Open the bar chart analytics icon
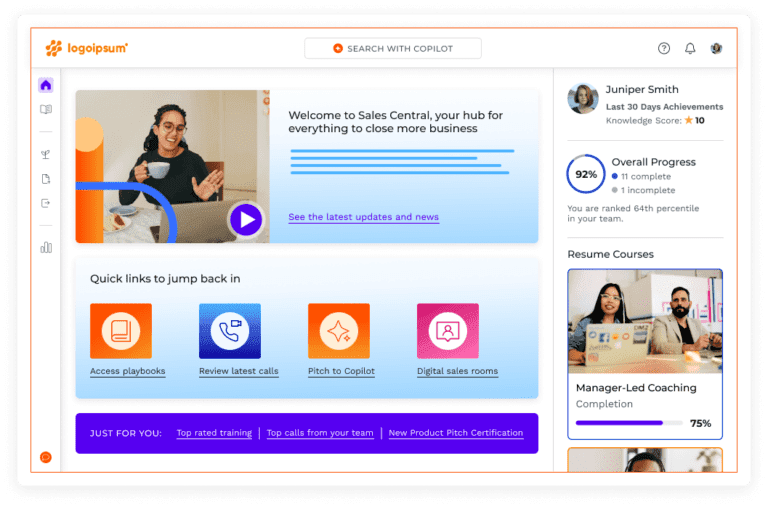This screenshot has width=768, height=506. [46, 247]
